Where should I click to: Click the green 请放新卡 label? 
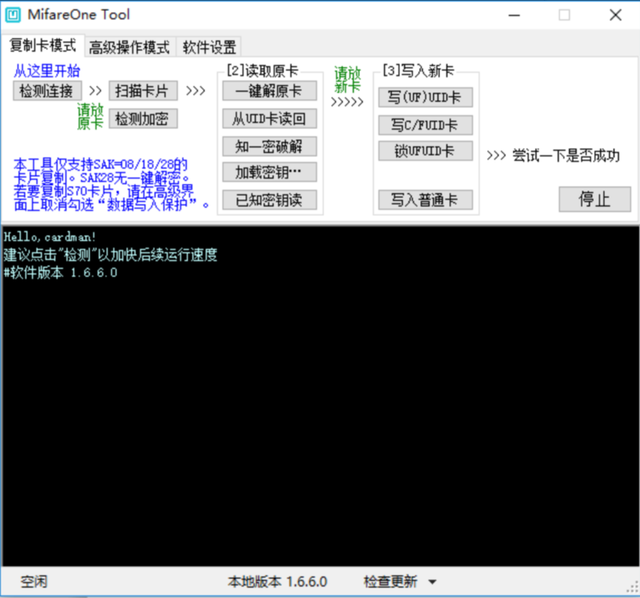(x=348, y=80)
